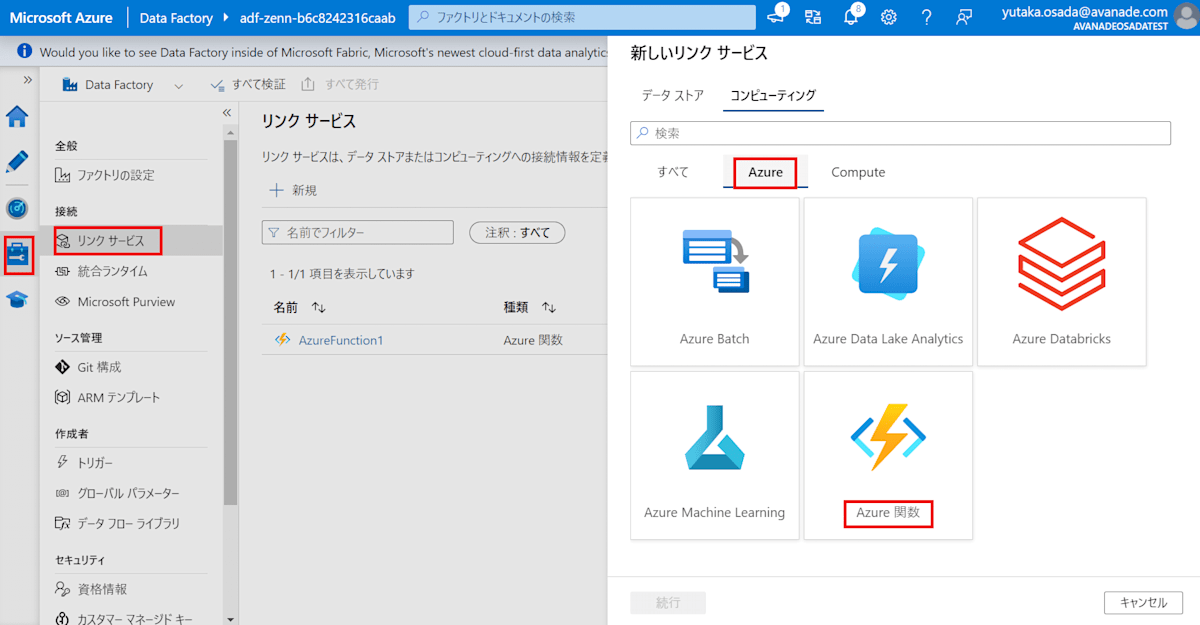The height and width of the screenshot is (625, 1200).
Task: Click the adf-zenn factory breadcrumb
Action: click(317, 18)
